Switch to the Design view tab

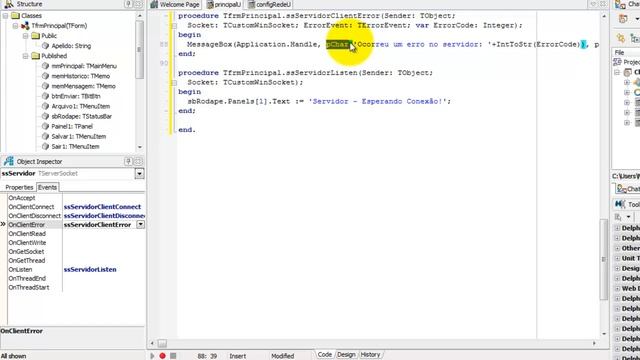[x=346, y=355]
